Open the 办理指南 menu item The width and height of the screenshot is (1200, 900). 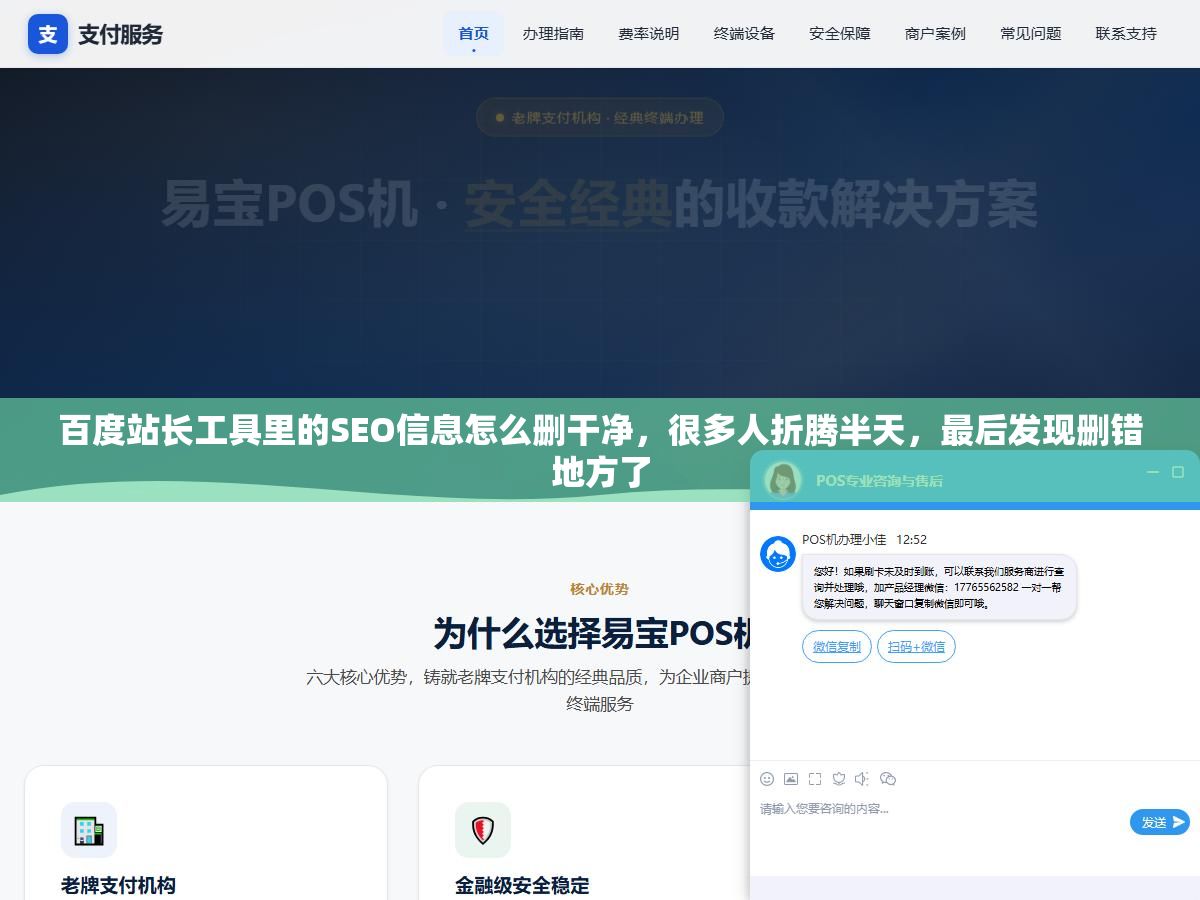pyautogui.click(x=553, y=33)
